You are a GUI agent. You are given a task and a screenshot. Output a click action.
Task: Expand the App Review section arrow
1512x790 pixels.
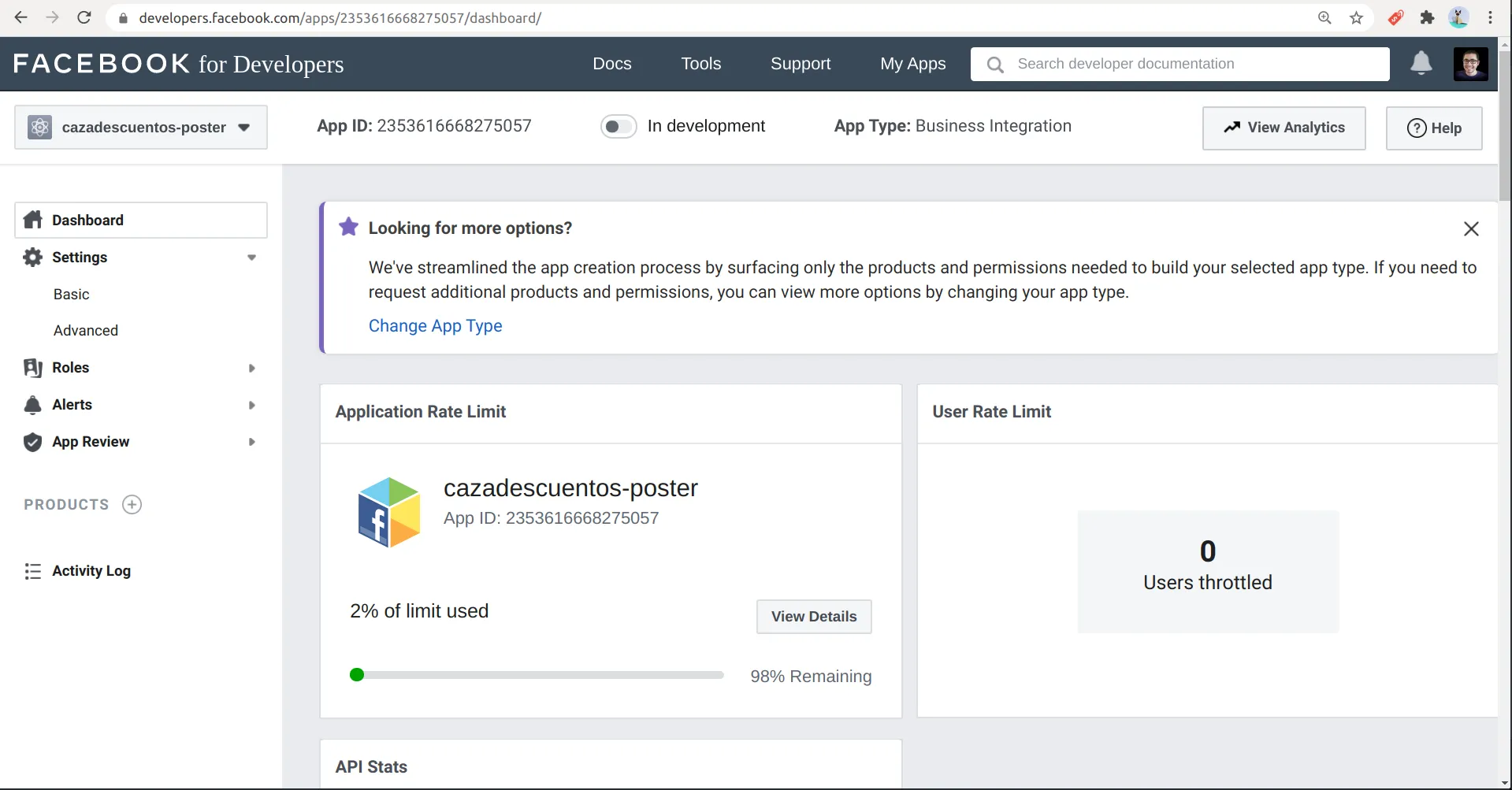pyautogui.click(x=251, y=442)
